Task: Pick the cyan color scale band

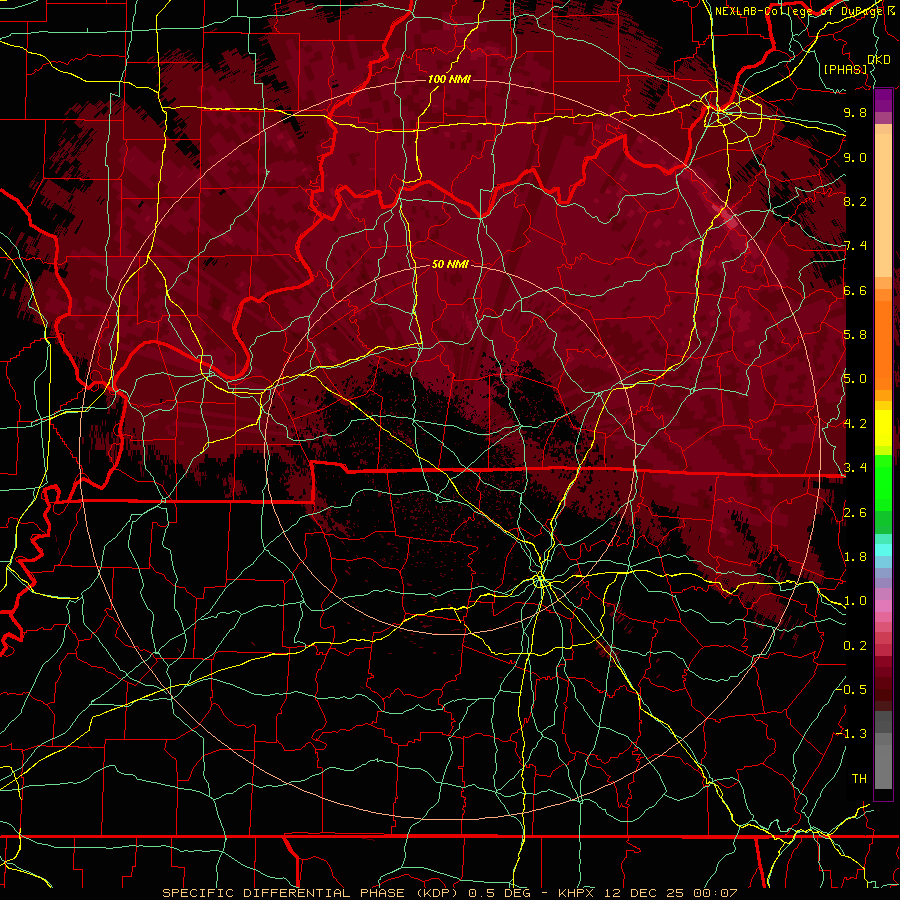Action: (883, 549)
